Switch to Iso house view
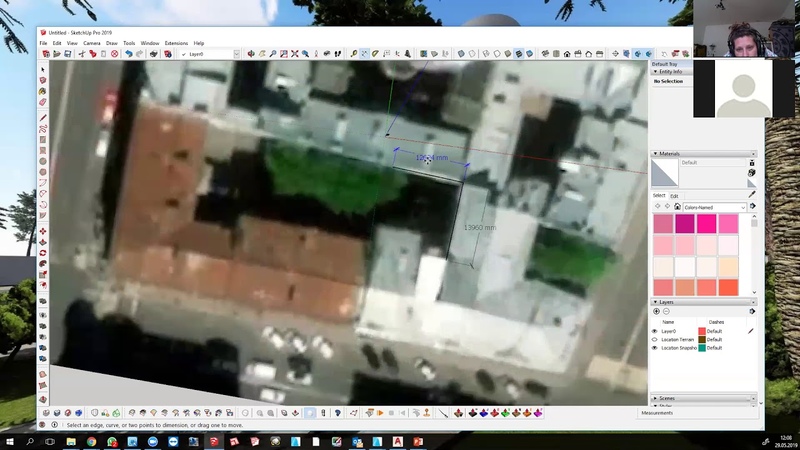800x450 pixels. click(x=545, y=54)
